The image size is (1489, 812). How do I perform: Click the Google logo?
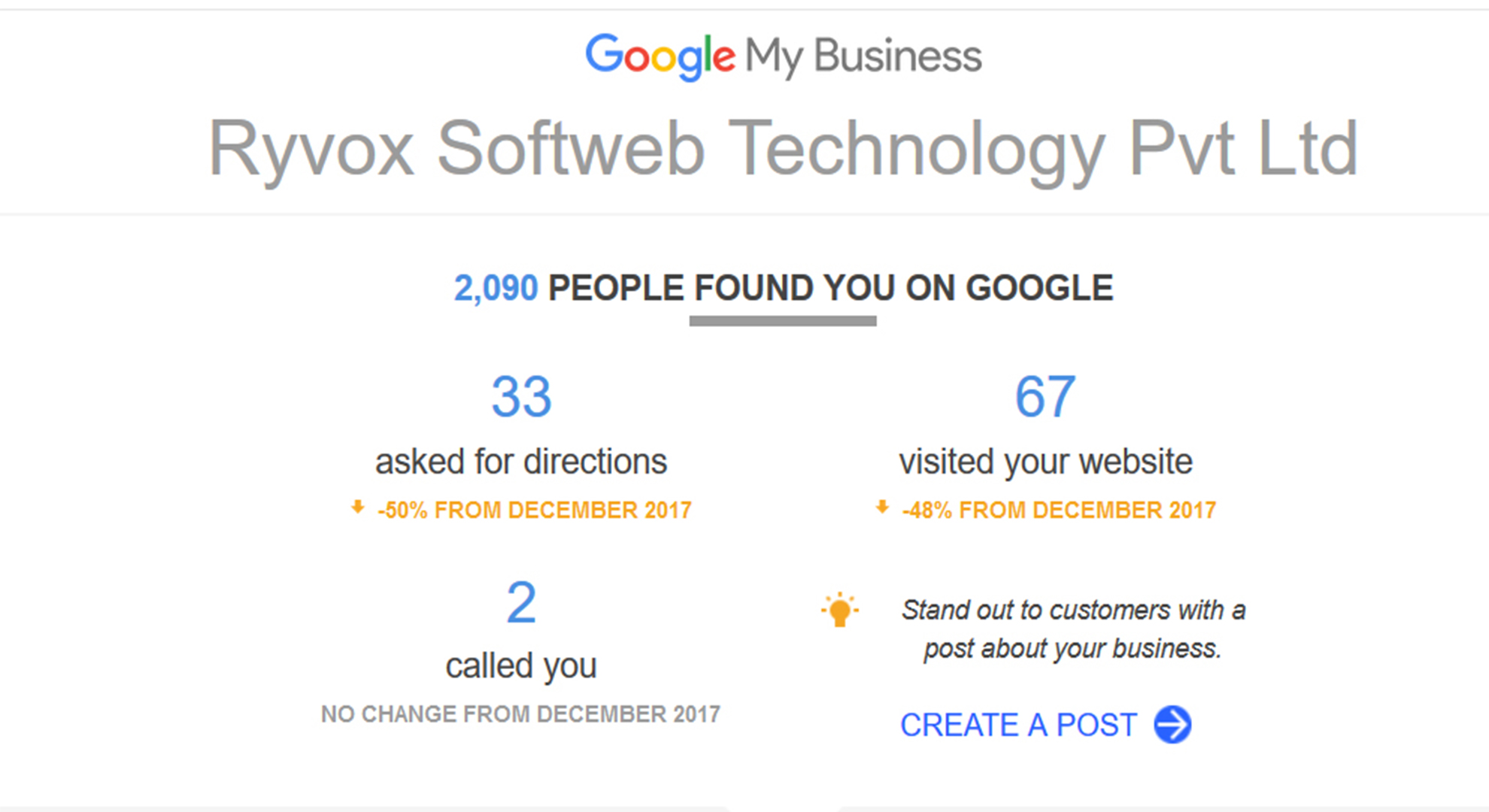[660, 56]
